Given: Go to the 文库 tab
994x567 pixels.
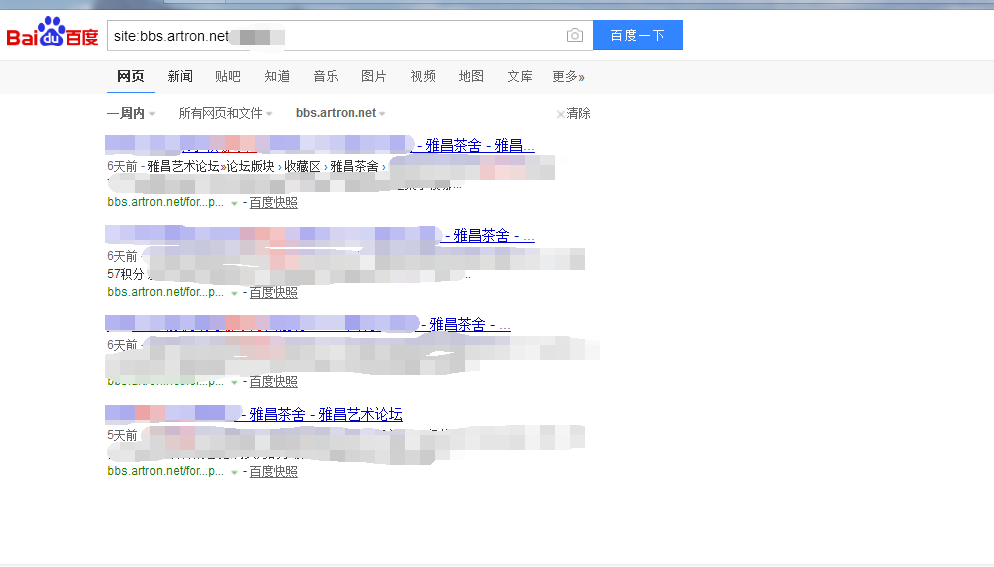Looking at the screenshot, I should click(520, 77).
